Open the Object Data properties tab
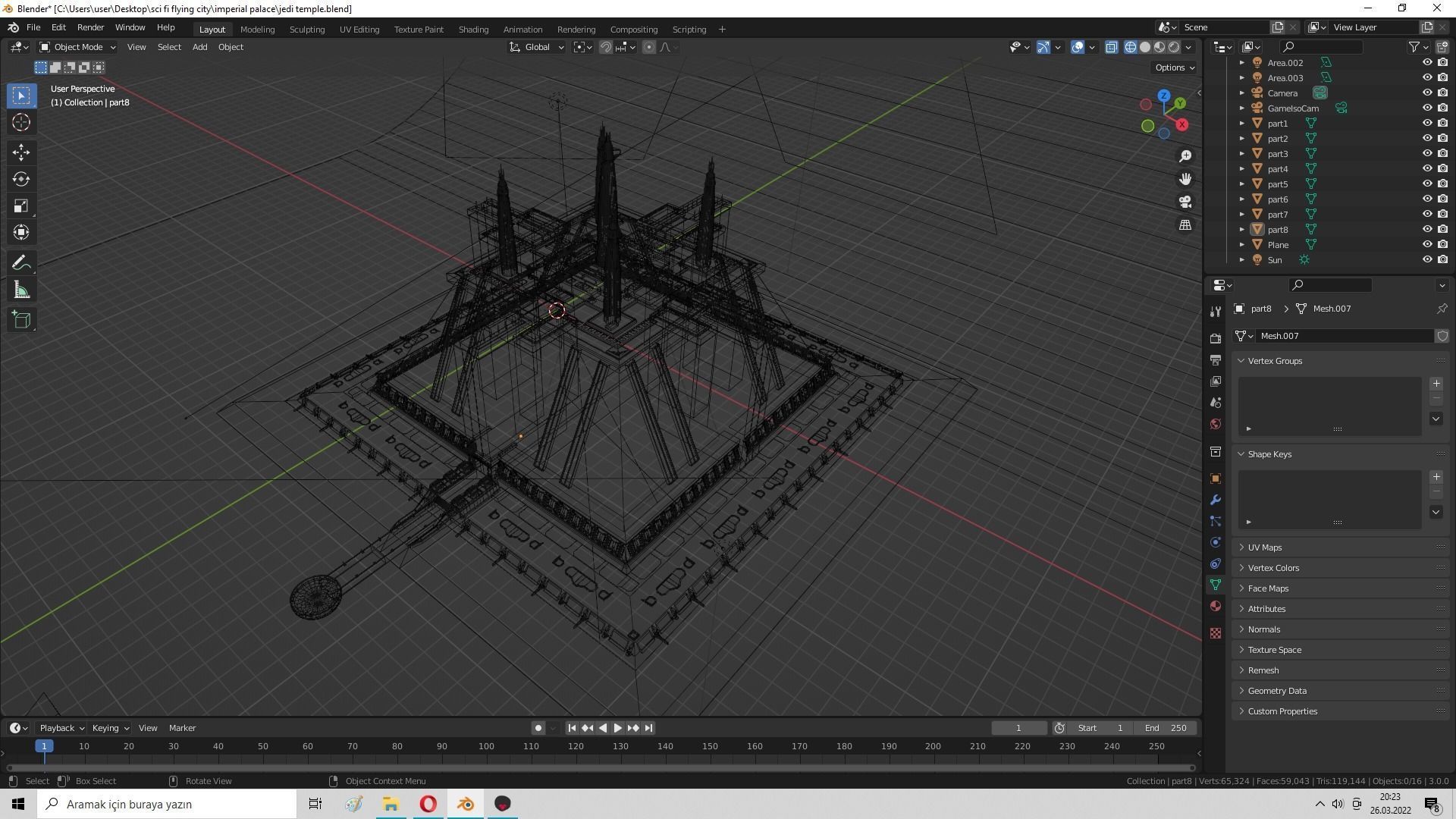 pyautogui.click(x=1216, y=585)
